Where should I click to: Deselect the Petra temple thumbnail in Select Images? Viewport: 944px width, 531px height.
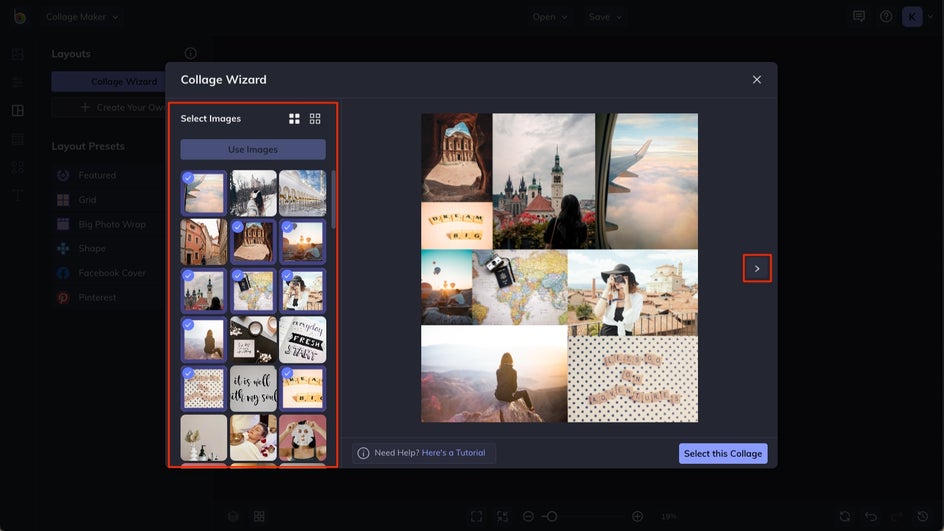tap(253, 241)
